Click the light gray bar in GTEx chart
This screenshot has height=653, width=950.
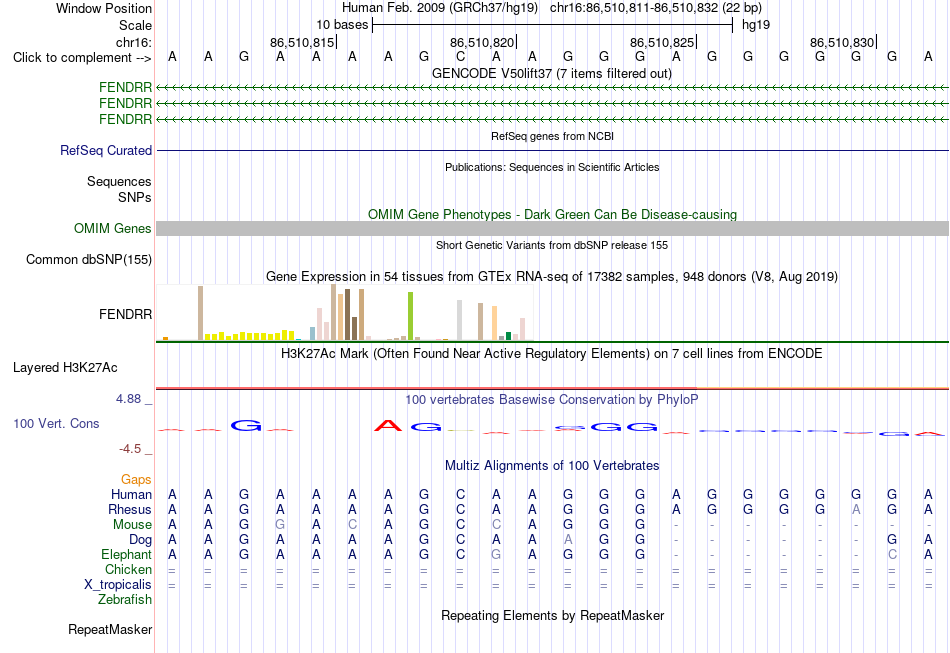click(460, 320)
